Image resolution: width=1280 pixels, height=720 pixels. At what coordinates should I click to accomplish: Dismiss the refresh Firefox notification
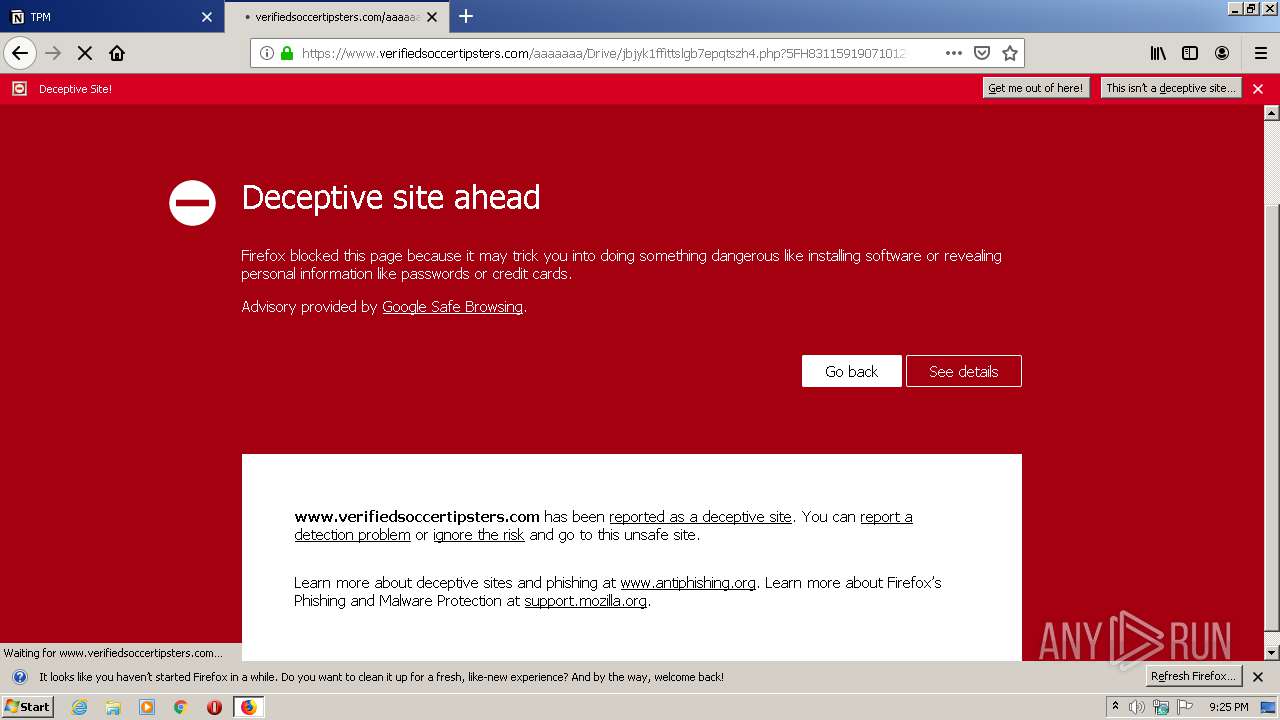click(1258, 677)
